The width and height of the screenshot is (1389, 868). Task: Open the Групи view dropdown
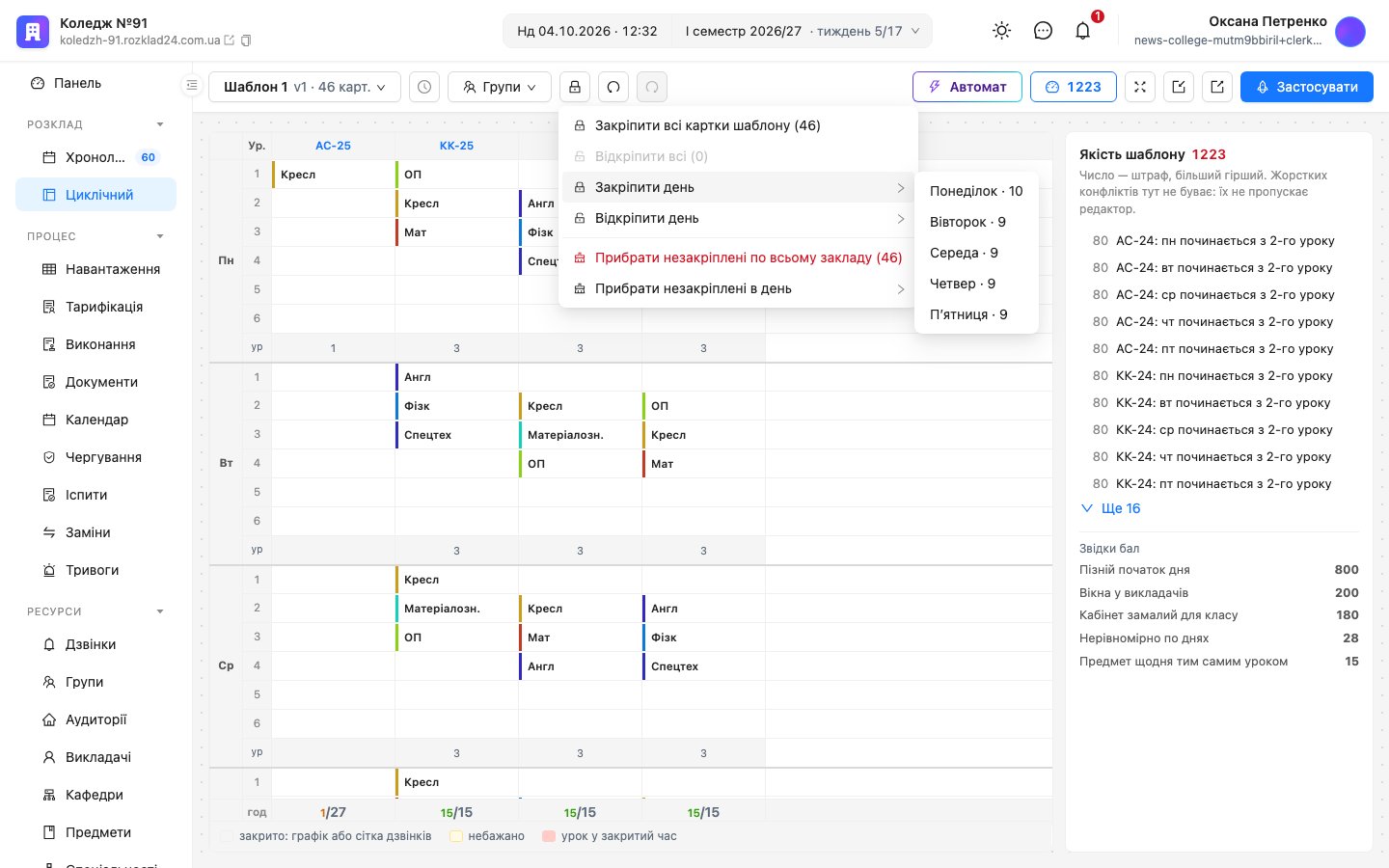click(x=500, y=87)
